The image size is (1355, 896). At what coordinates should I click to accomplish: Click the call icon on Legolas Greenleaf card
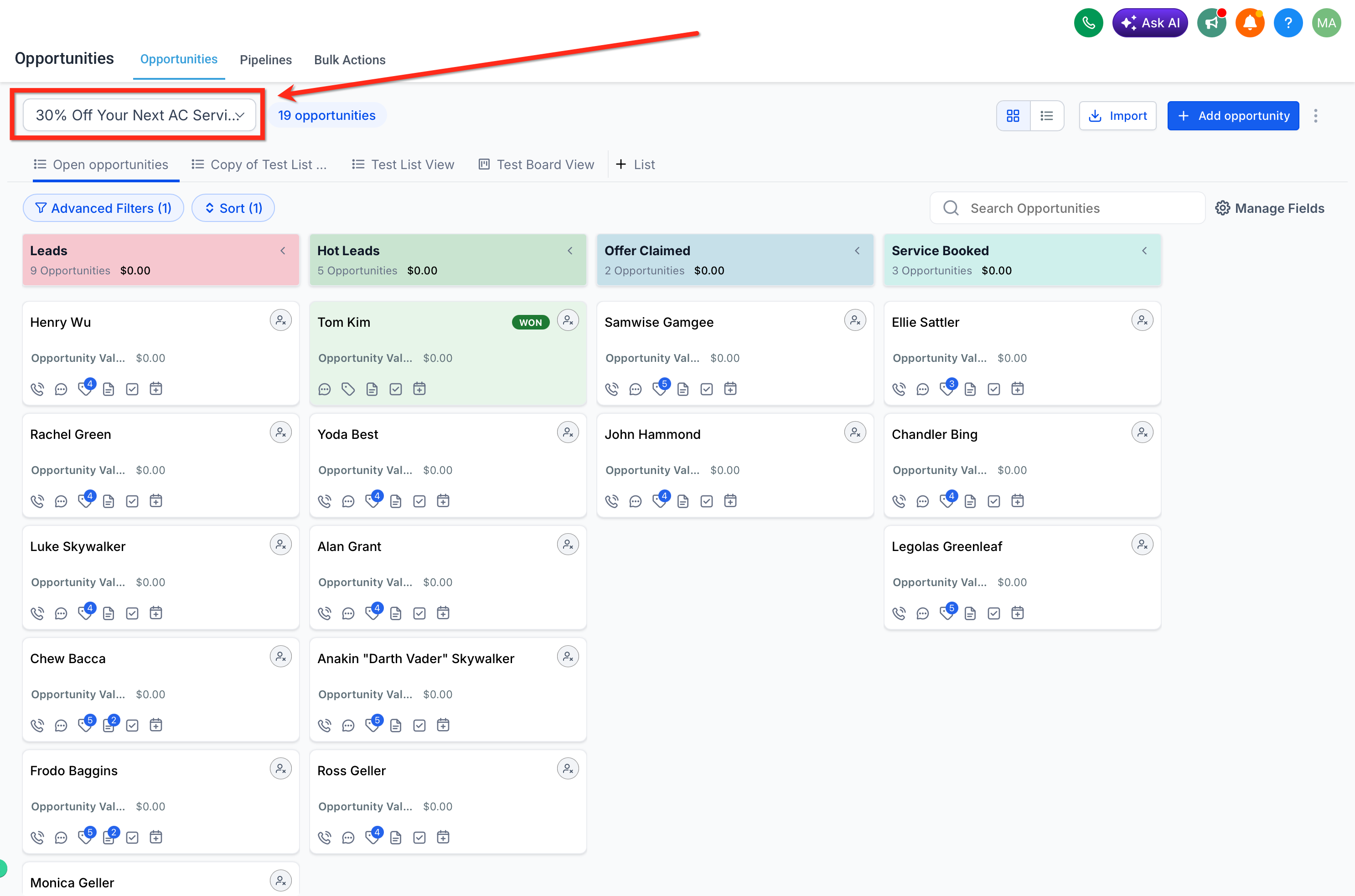pos(899,613)
